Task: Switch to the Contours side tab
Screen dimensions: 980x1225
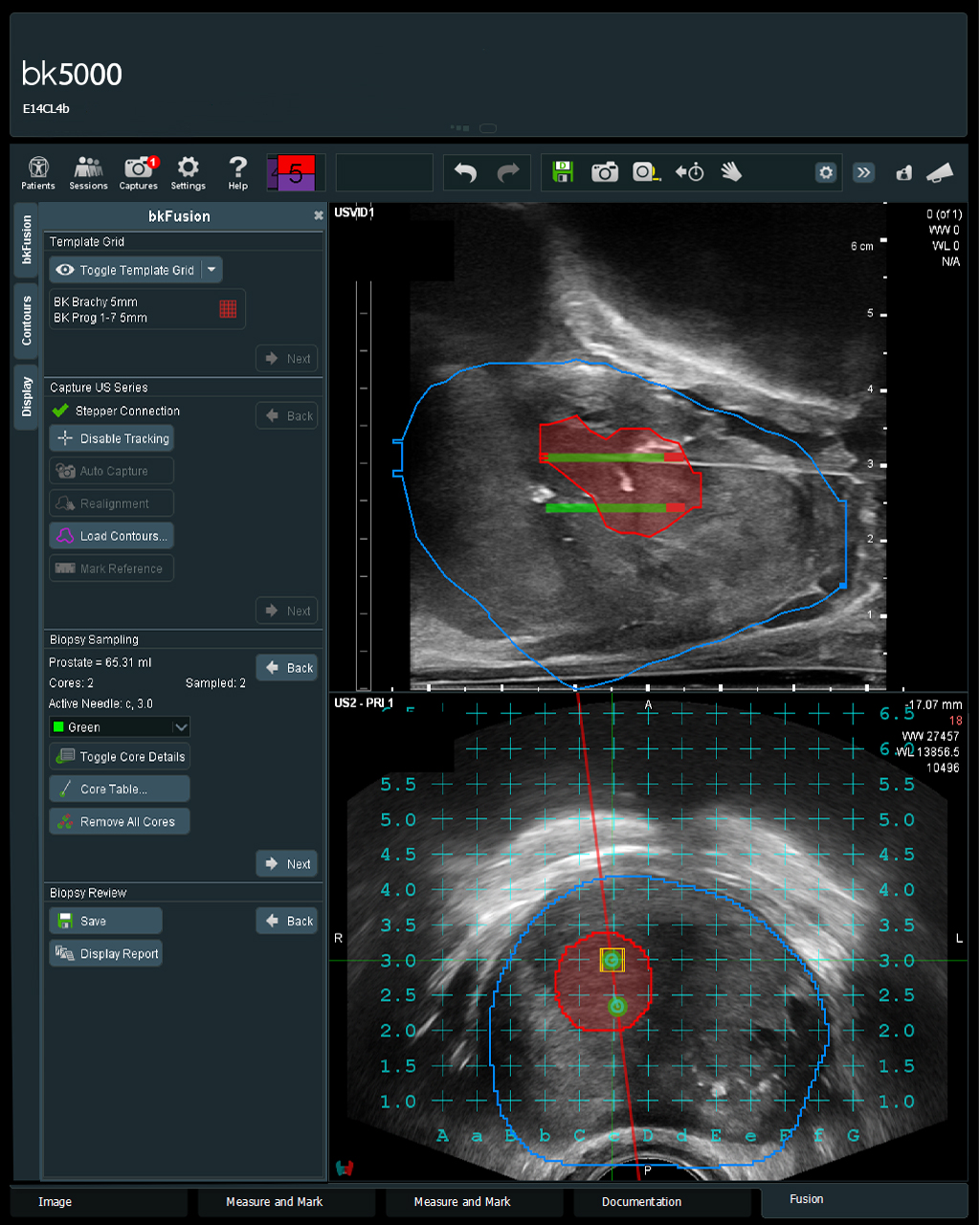Action: tap(27, 321)
